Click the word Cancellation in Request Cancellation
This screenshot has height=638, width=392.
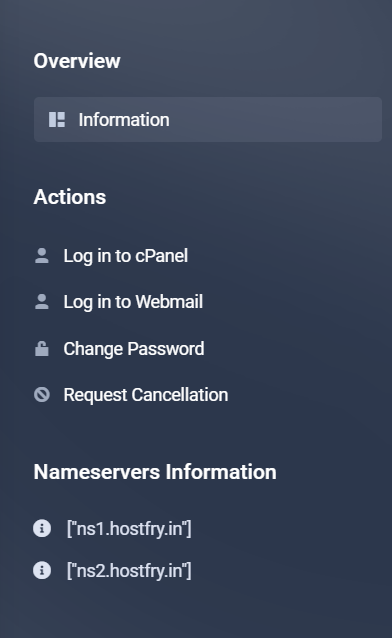coord(180,395)
